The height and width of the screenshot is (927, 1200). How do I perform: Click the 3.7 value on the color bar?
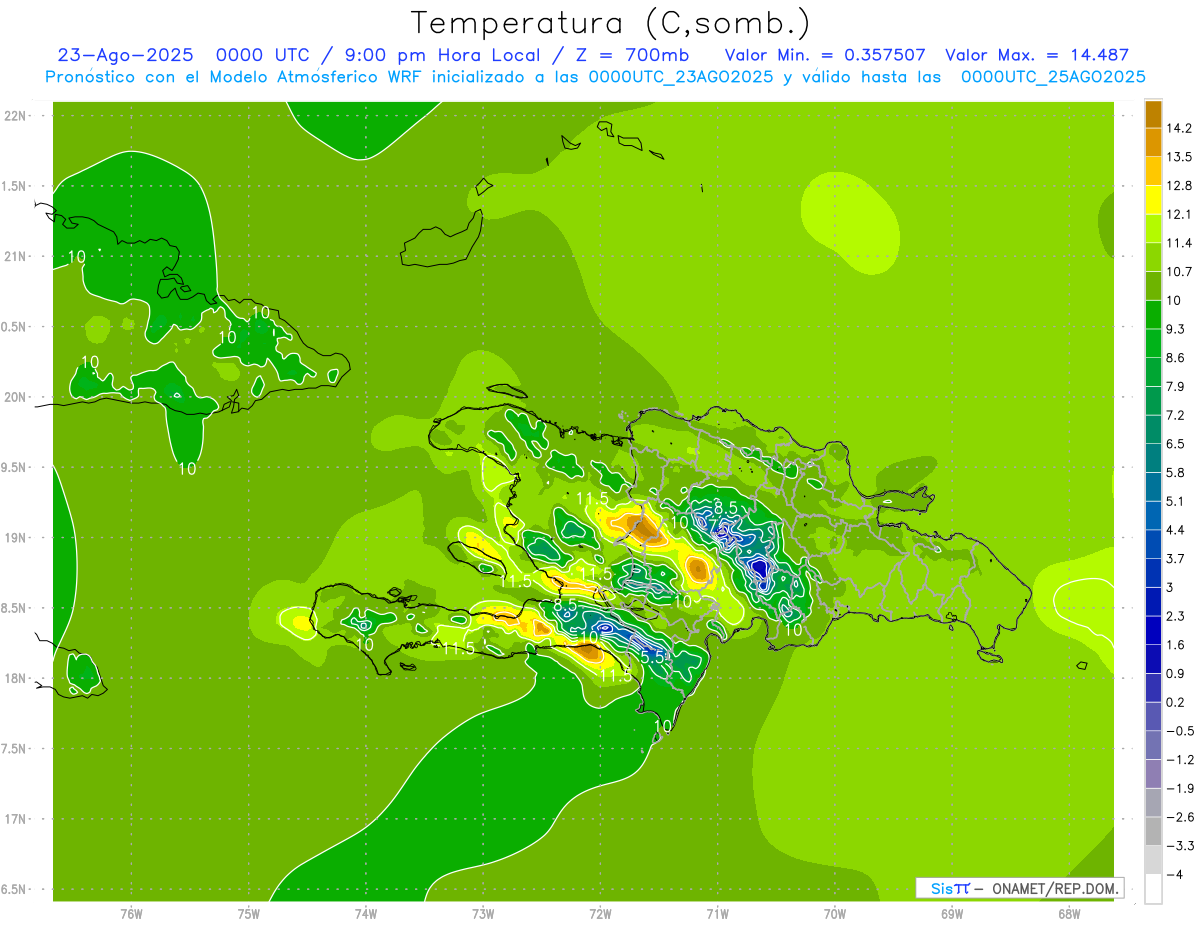click(x=1175, y=559)
